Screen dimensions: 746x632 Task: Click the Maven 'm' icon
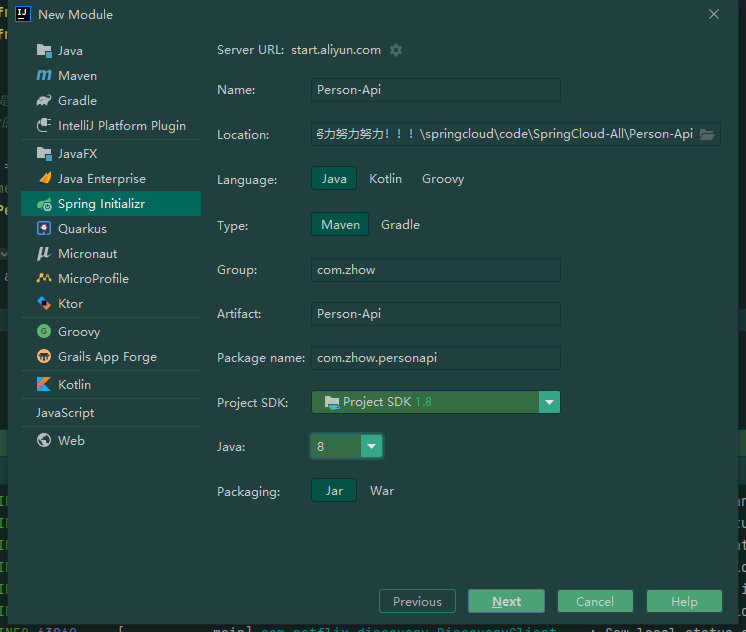coord(44,75)
